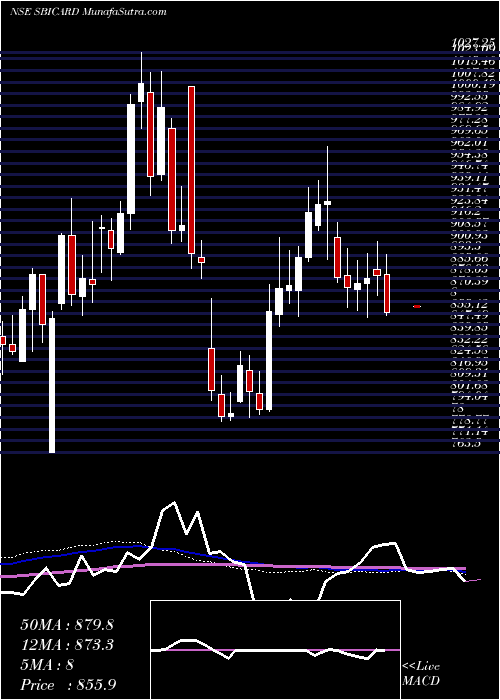The width and height of the screenshot is (500, 700).
Task: Click the tall white candle dropping to 763.5
Action: 52,385
